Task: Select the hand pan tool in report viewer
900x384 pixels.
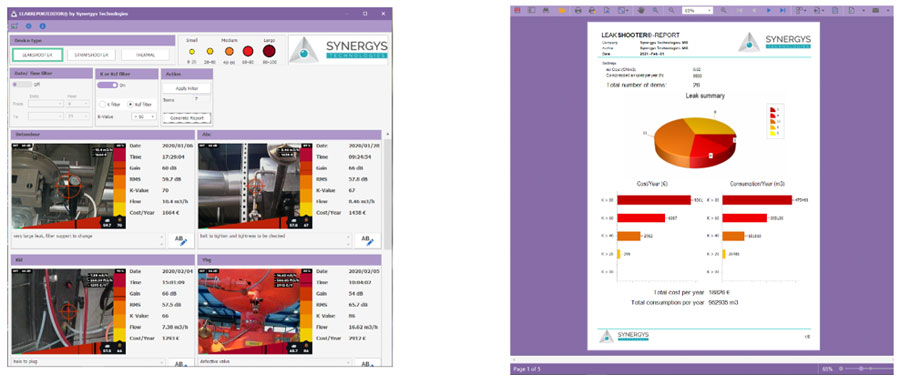Action: coord(641,10)
